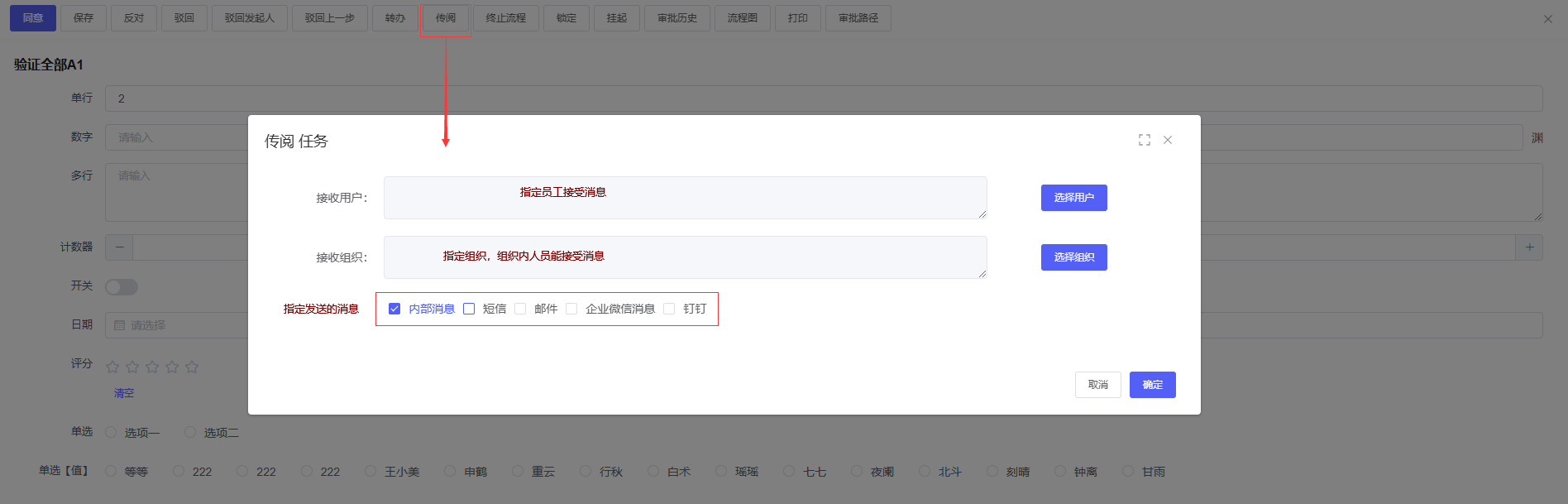Close the 传阅 任务 dialog
The height and width of the screenshot is (504, 1568).
1168,140
